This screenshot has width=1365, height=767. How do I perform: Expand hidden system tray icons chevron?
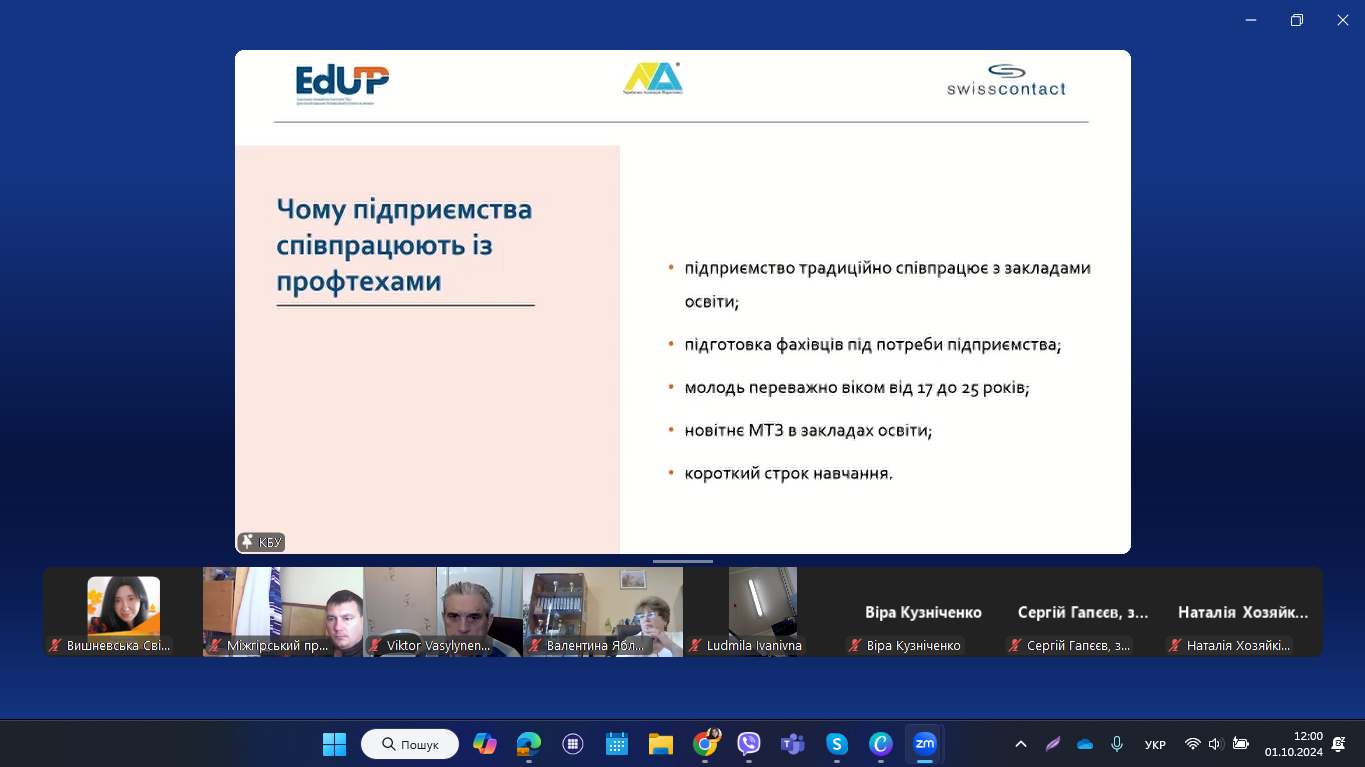pos(1020,744)
